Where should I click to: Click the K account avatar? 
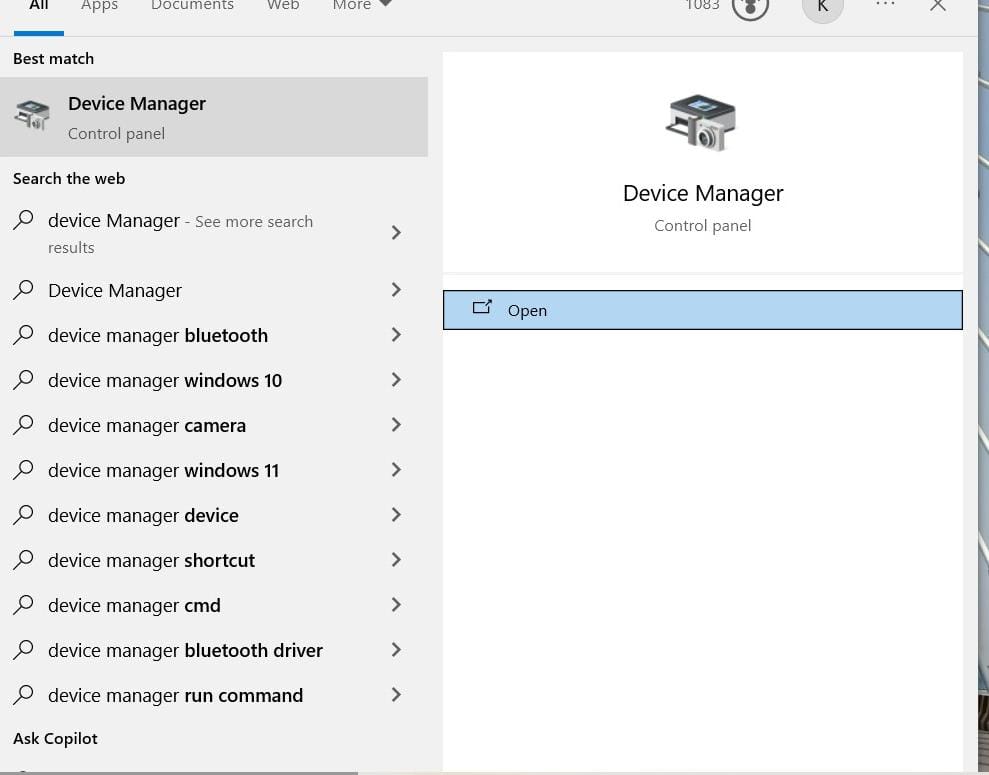822,6
